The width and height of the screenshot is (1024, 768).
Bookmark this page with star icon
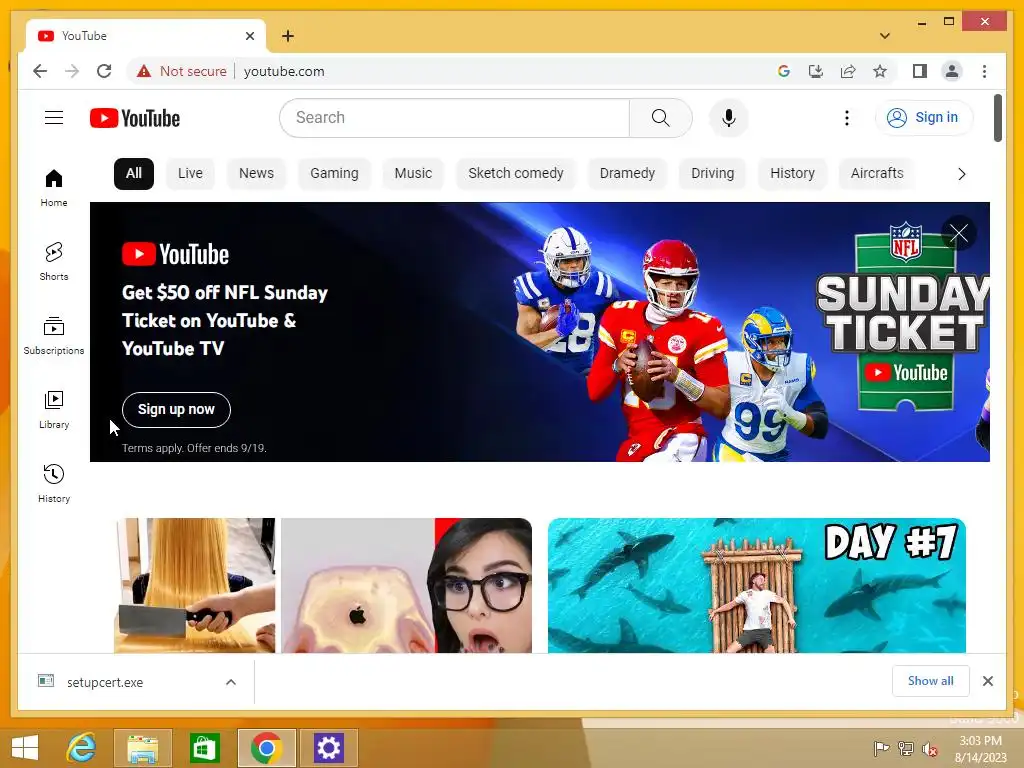coord(880,71)
